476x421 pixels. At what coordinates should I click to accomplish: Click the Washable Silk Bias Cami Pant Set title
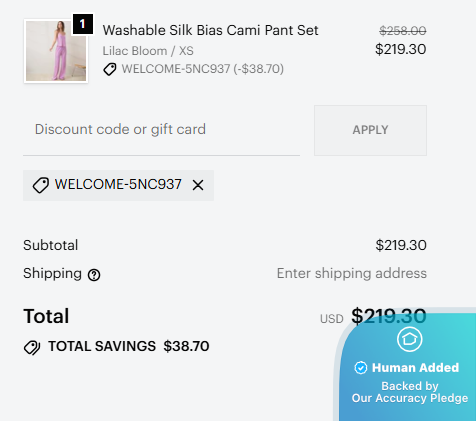(210, 30)
